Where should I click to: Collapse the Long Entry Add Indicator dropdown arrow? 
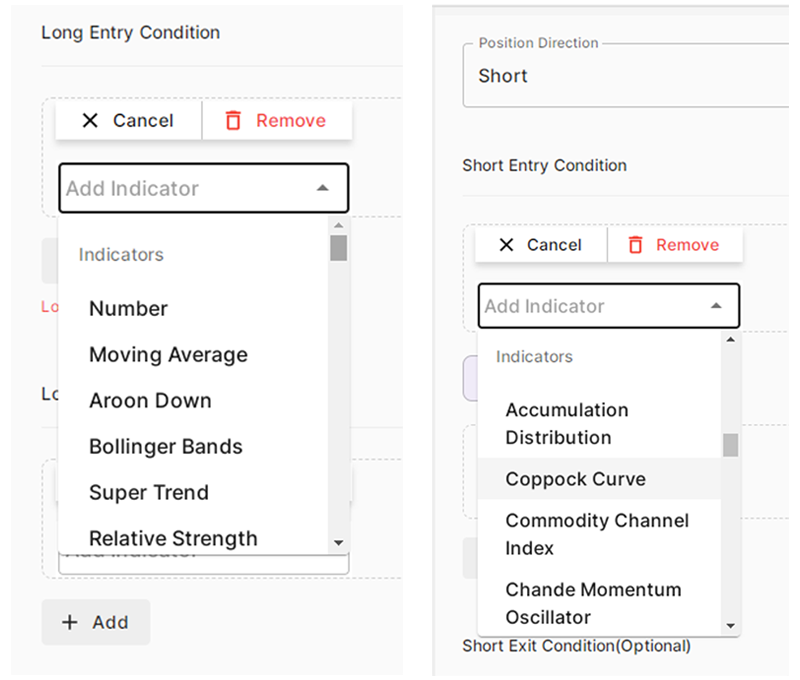click(322, 188)
